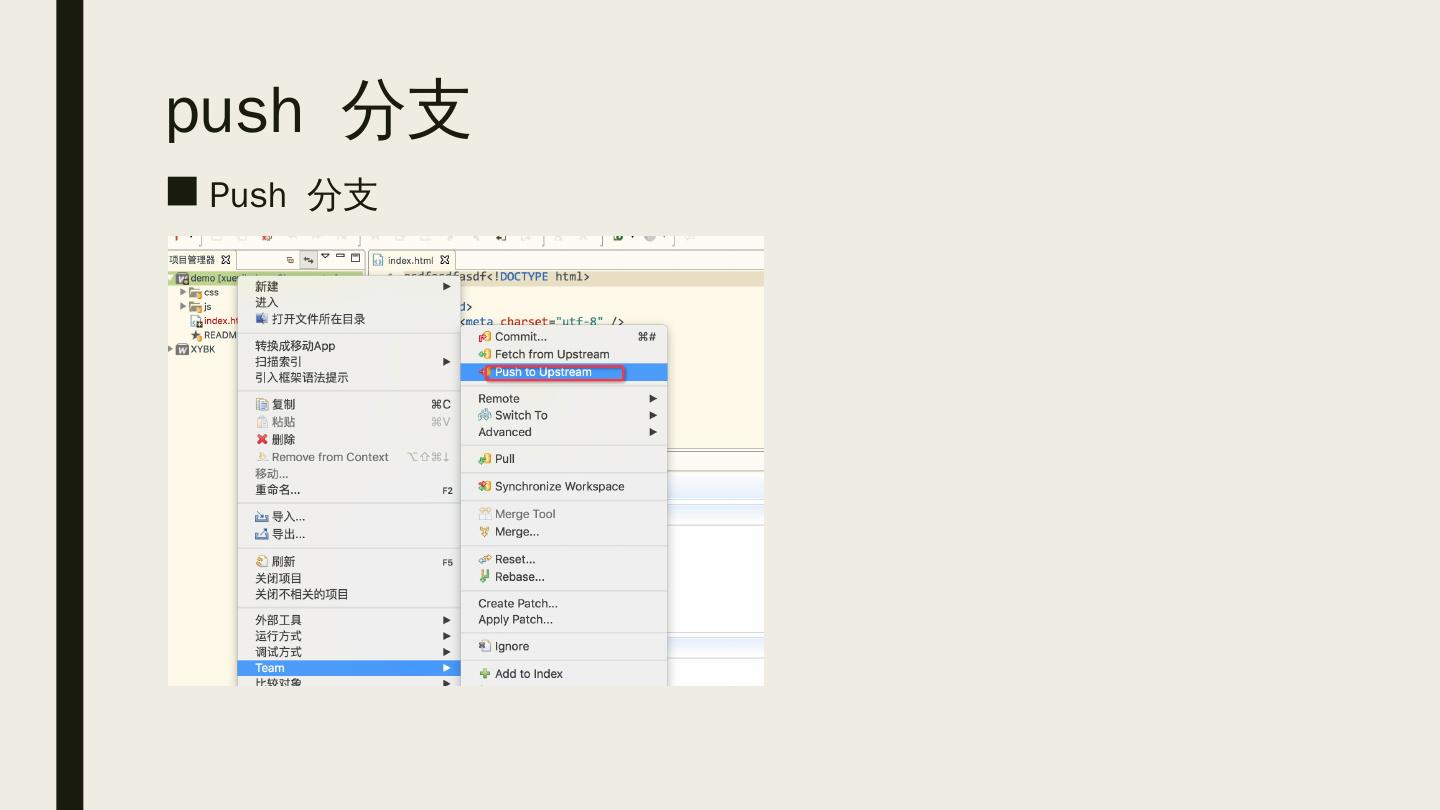Click the Pull icon

click(x=485, y=459)
